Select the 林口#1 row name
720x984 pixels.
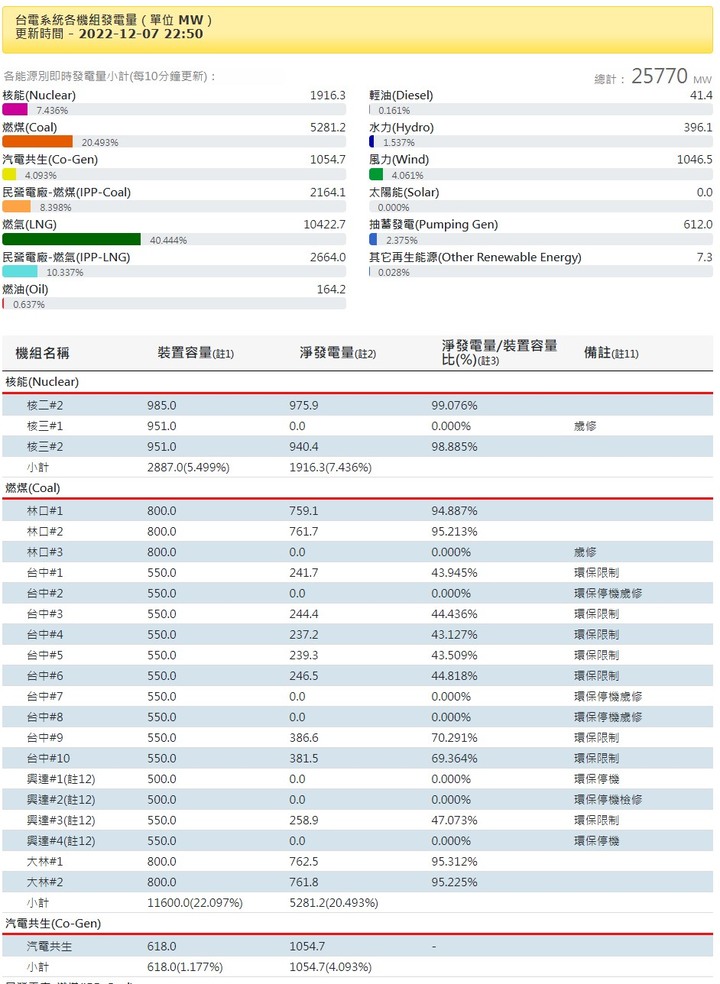[x=45, y=511]
